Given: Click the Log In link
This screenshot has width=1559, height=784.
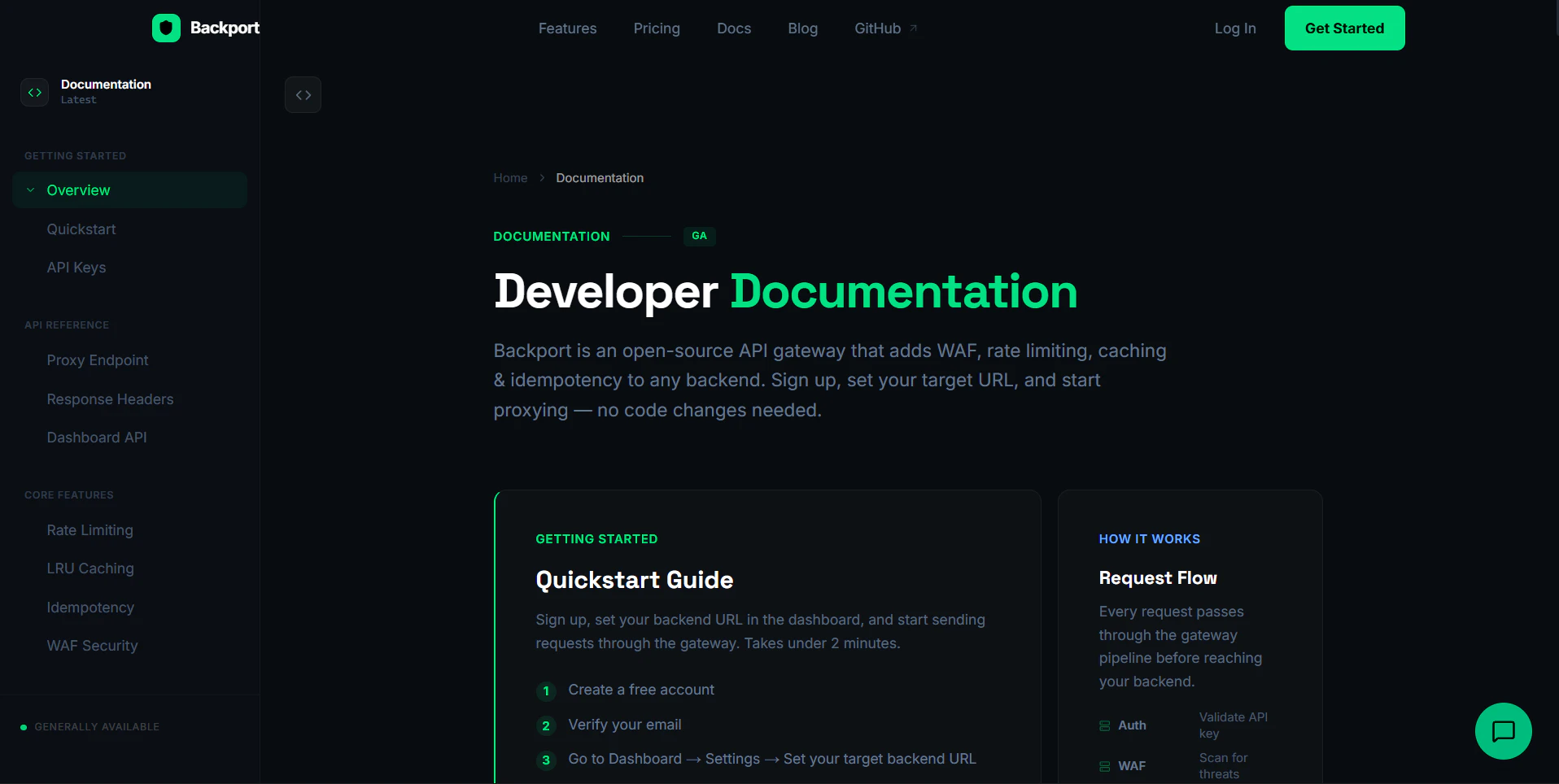Looking at the screenshot, I should pos(1235,28).
